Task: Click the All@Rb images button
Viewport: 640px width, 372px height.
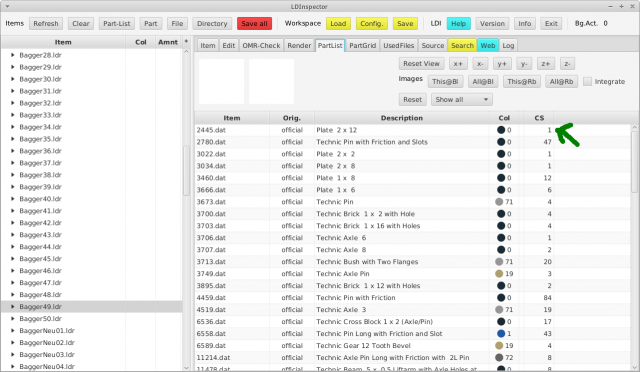Action: (x=561, y=82)
